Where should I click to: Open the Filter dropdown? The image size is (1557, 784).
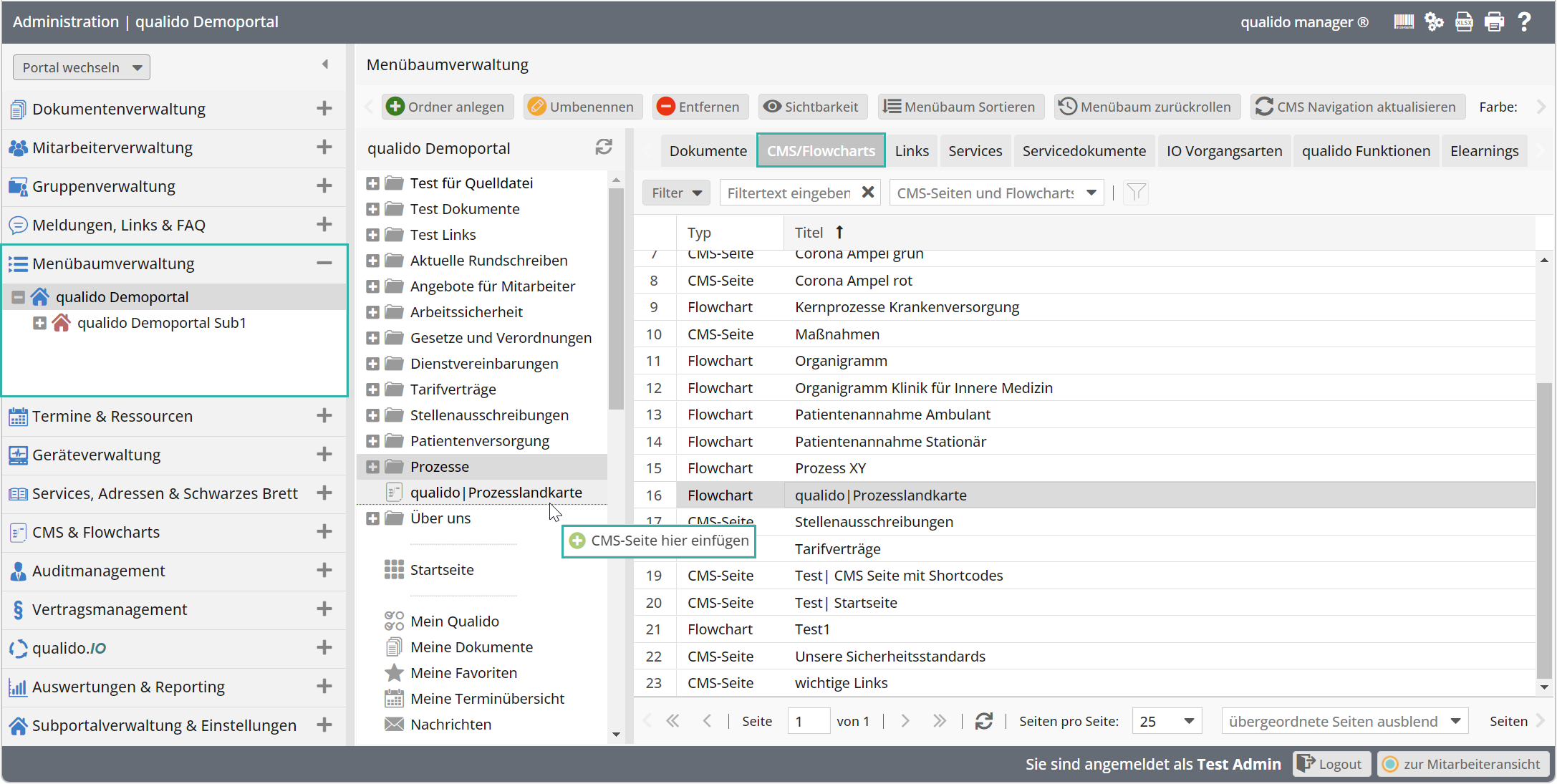pyautogui.click(x=676, y=193)
